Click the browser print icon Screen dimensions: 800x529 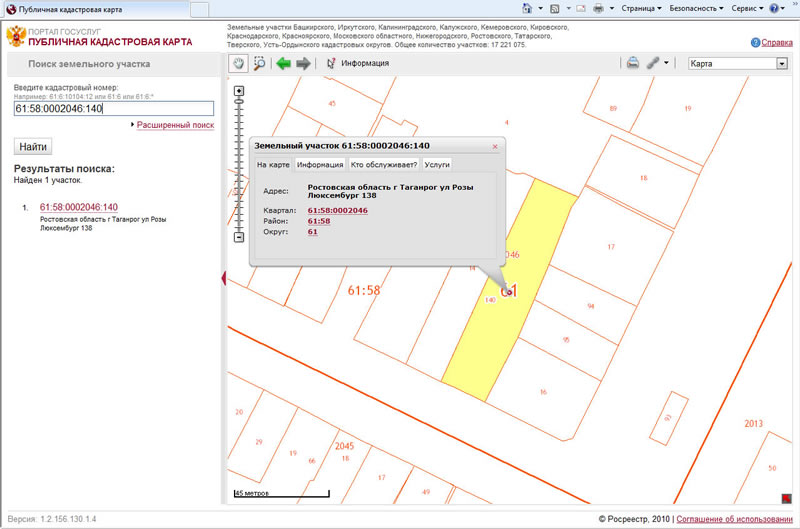[x=598, y=8]
